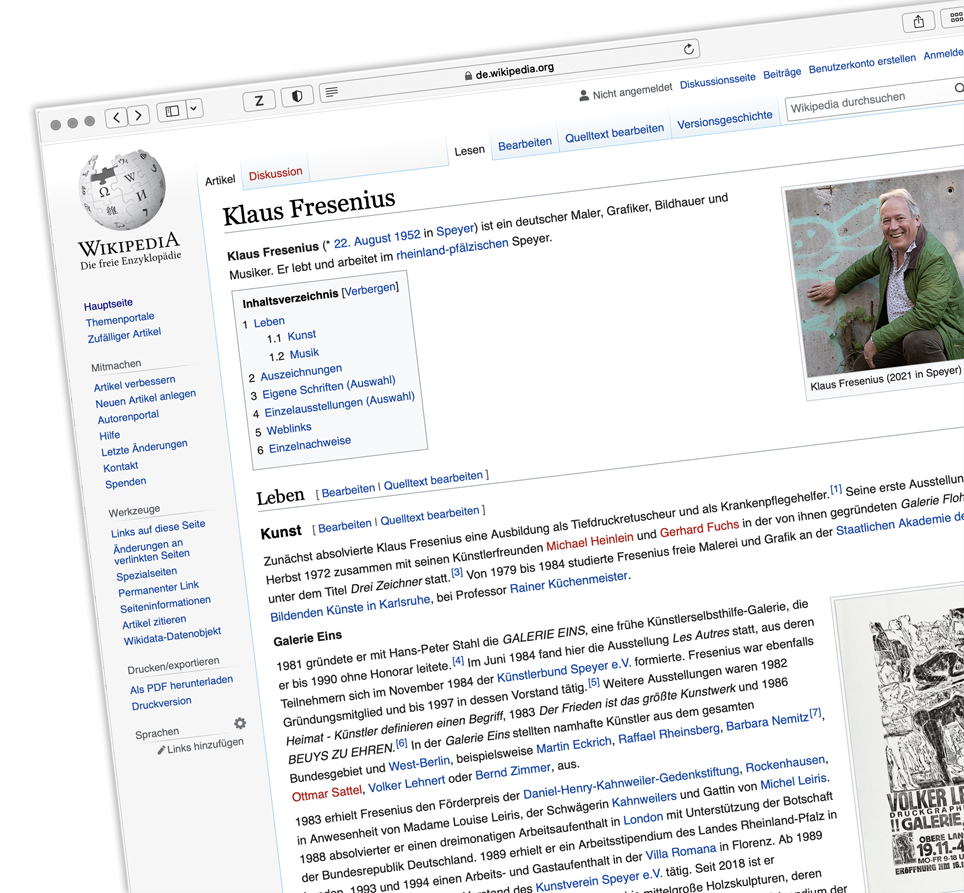Click the Spenden sidebar link

coord(126,482)
